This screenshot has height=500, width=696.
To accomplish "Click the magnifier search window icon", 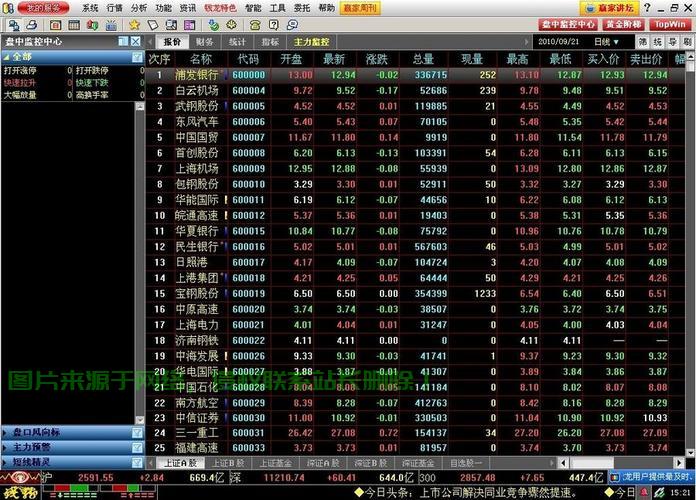I will tap(171, 25).
